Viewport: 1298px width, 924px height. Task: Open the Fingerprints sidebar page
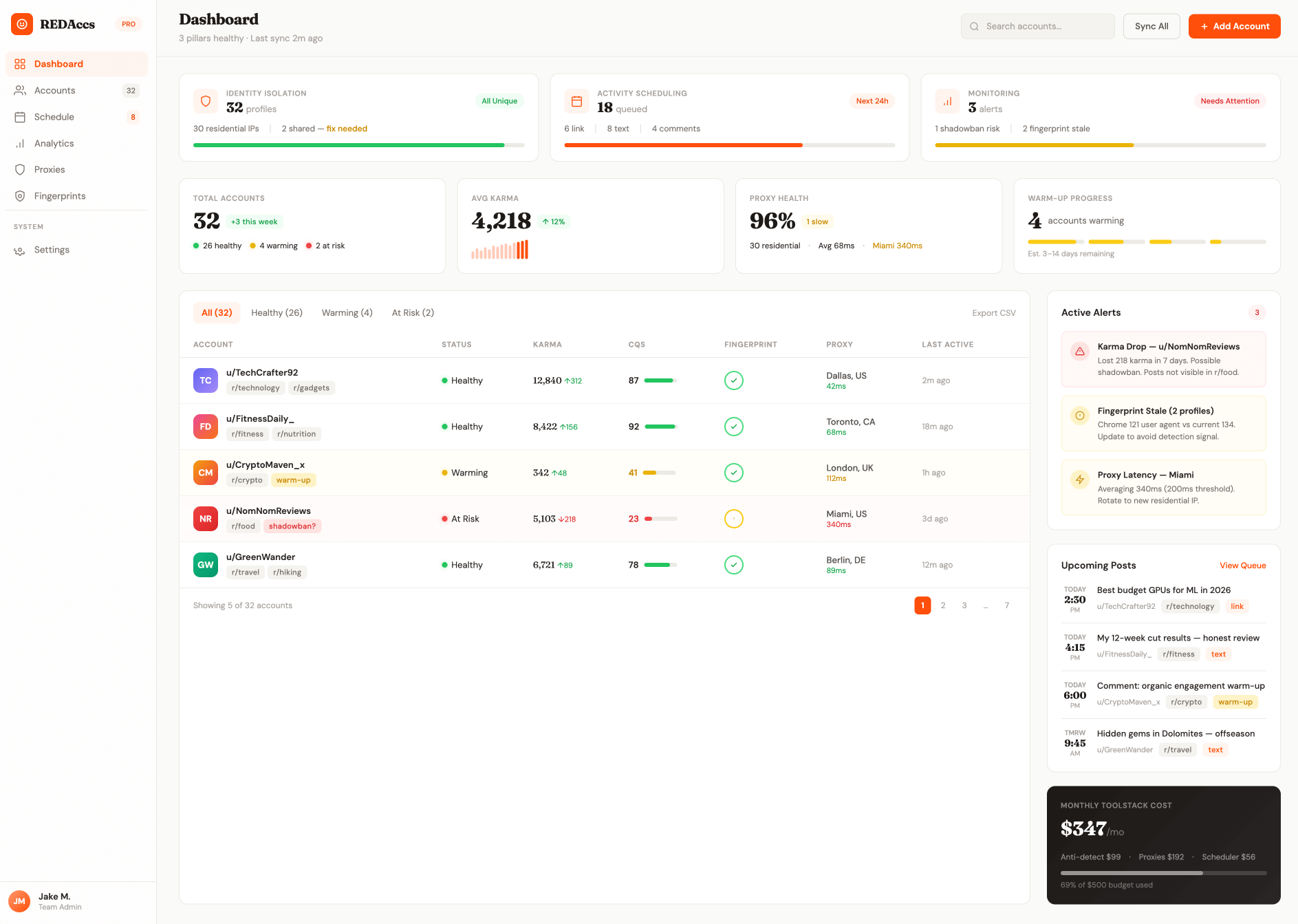tap(60, 196)
